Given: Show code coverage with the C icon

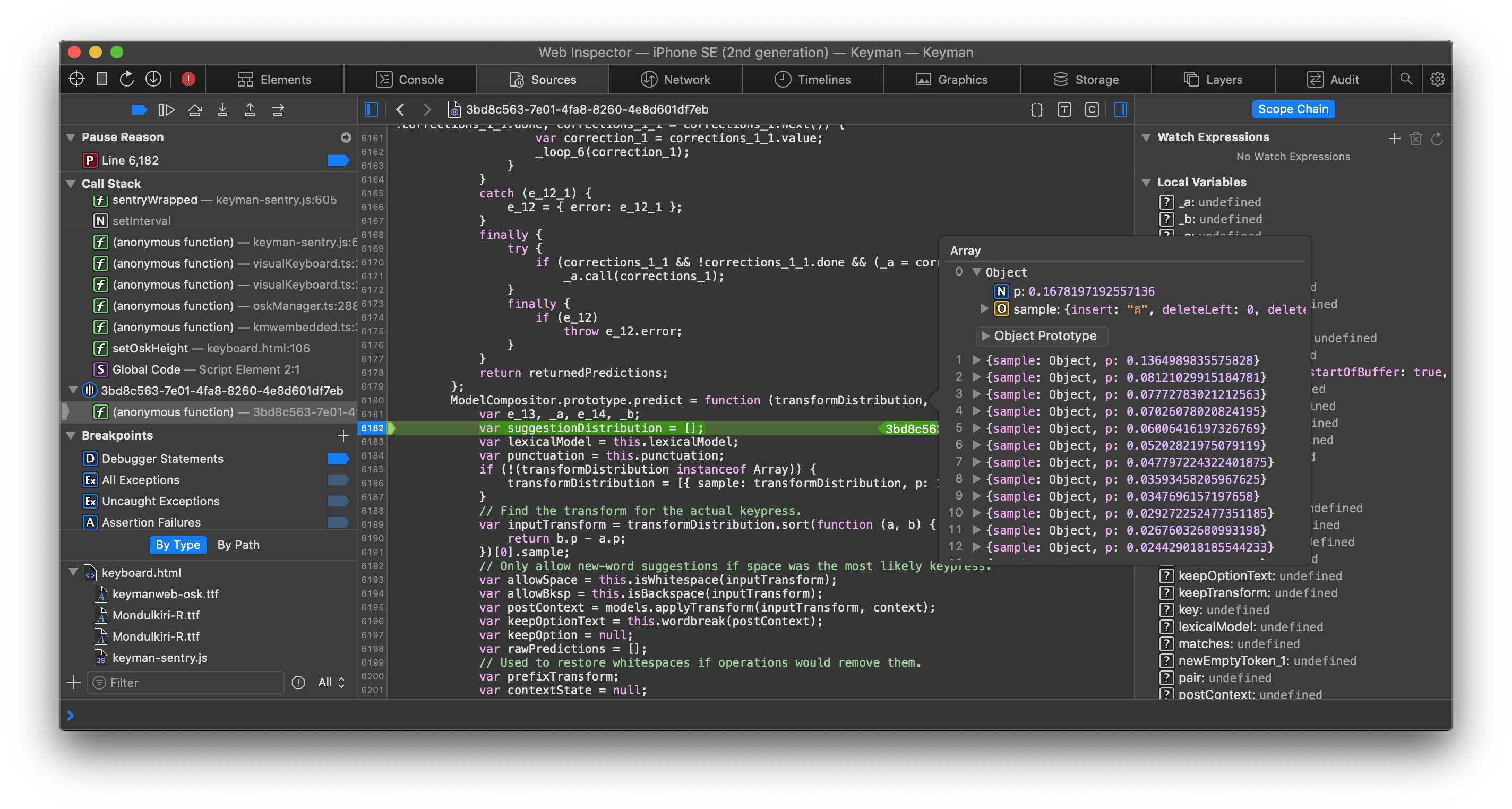Looking at the screenshot, I should pyautogui.click(x=1093, y=109).
